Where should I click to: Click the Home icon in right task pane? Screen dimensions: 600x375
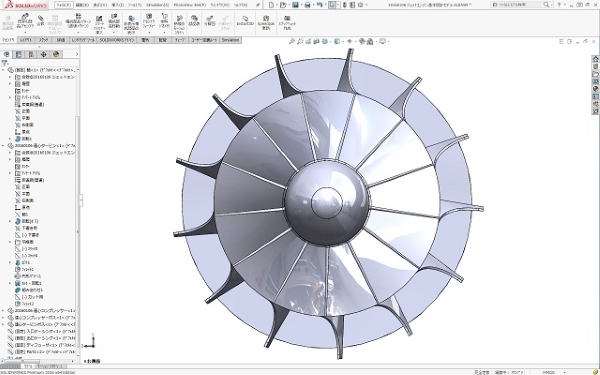[x=595, y=59]
